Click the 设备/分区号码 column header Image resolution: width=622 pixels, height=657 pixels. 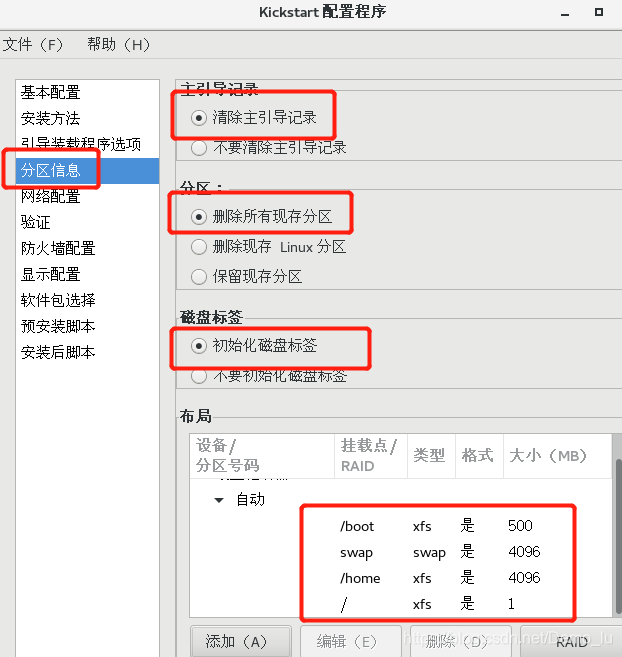tap(262, 456)
